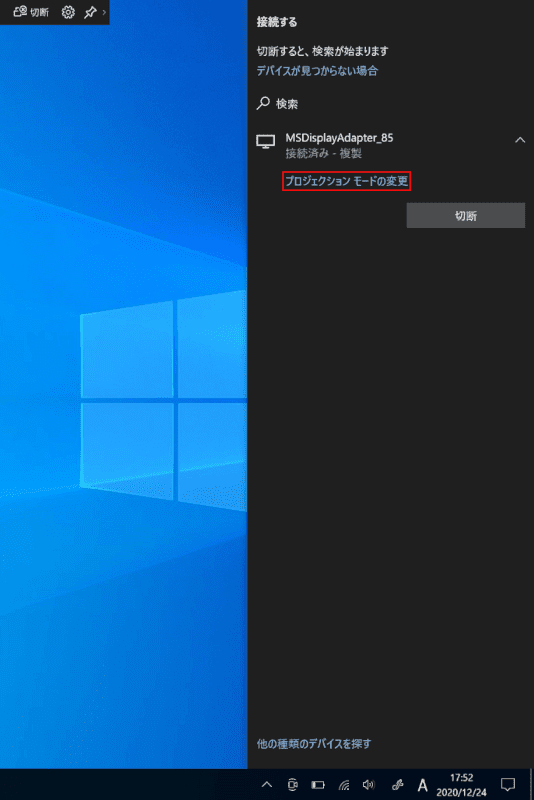Open the battery status tray icon

point(318,785)
